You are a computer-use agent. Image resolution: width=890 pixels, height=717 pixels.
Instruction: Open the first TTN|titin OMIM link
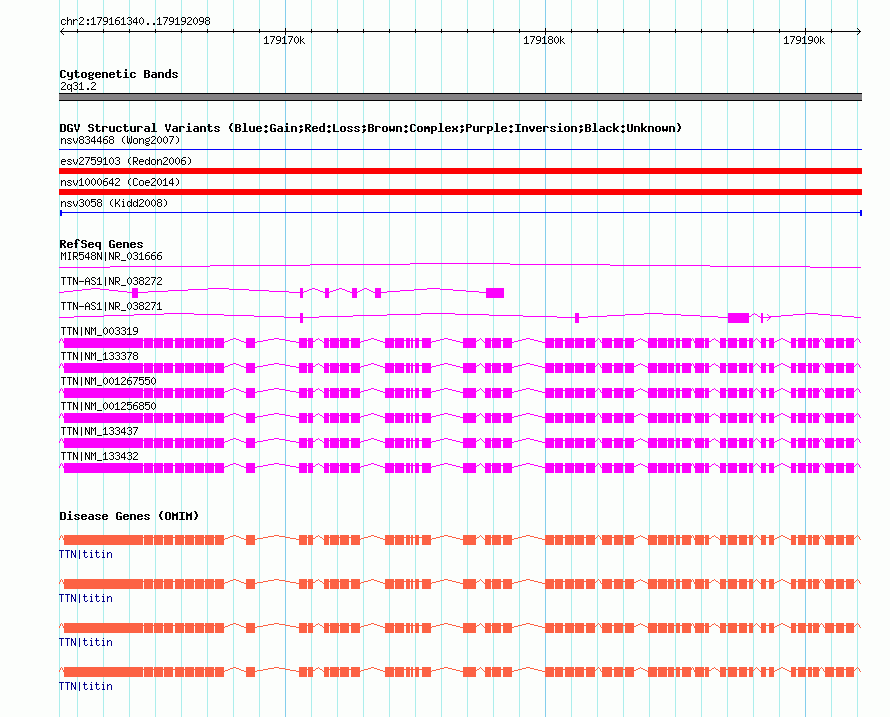(86, 554)
